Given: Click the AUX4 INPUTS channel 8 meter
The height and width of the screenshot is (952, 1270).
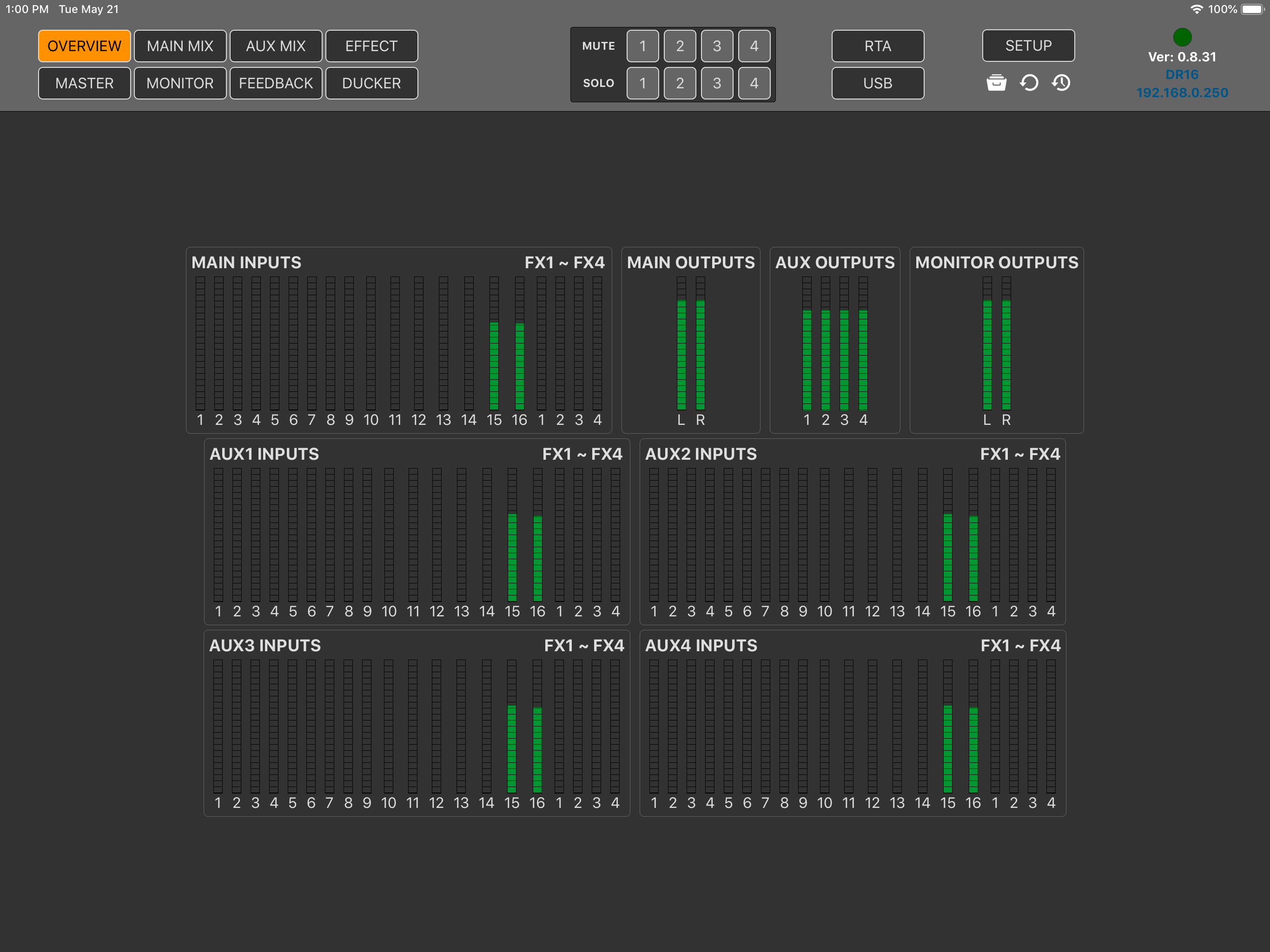Looking at the screenshot, I should click(784, 727).
